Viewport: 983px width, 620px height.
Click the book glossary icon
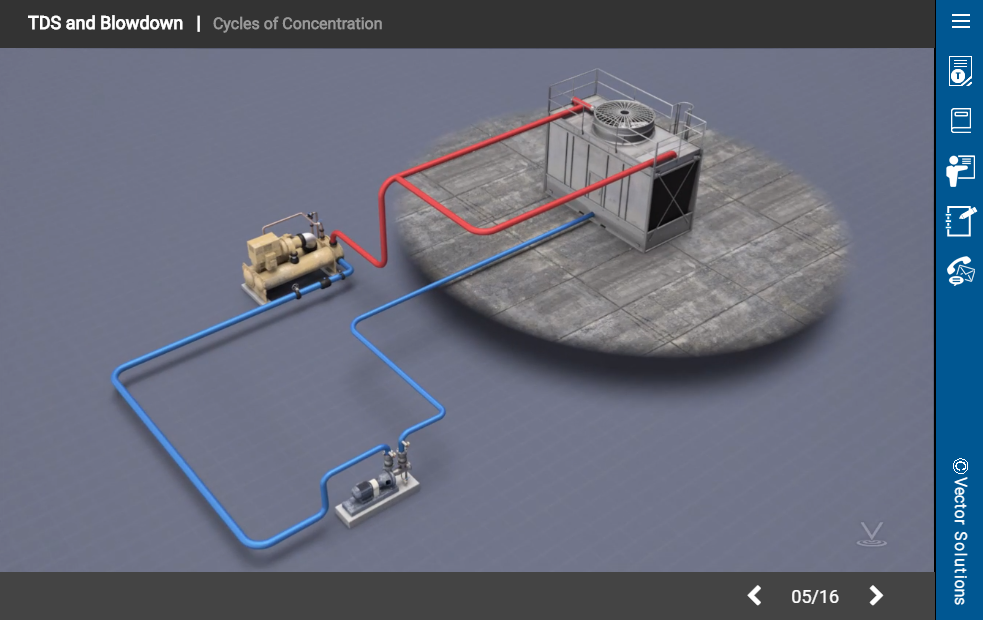pos(960,121)
